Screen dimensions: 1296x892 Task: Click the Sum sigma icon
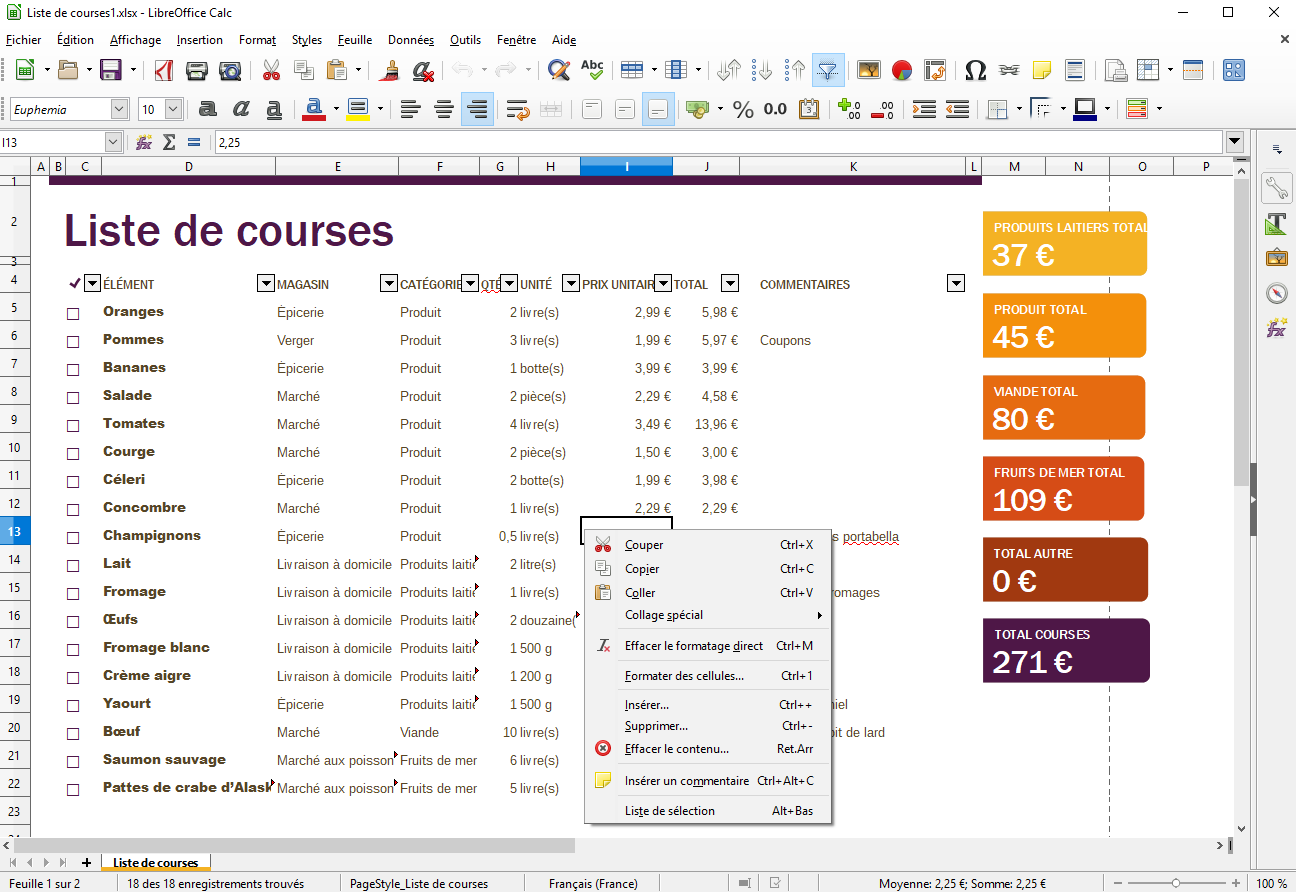point(169,143)
